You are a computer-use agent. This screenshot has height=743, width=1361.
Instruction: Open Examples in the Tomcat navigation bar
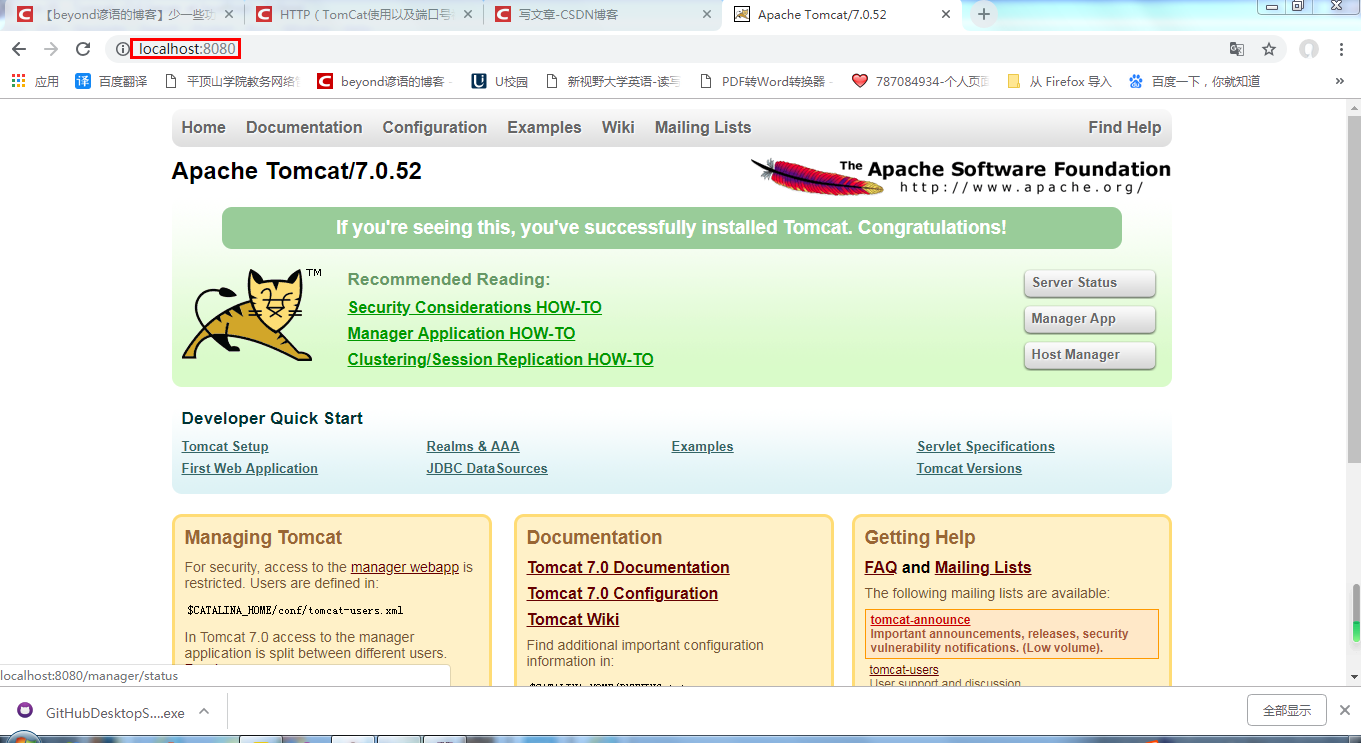[x=544, y=127]
